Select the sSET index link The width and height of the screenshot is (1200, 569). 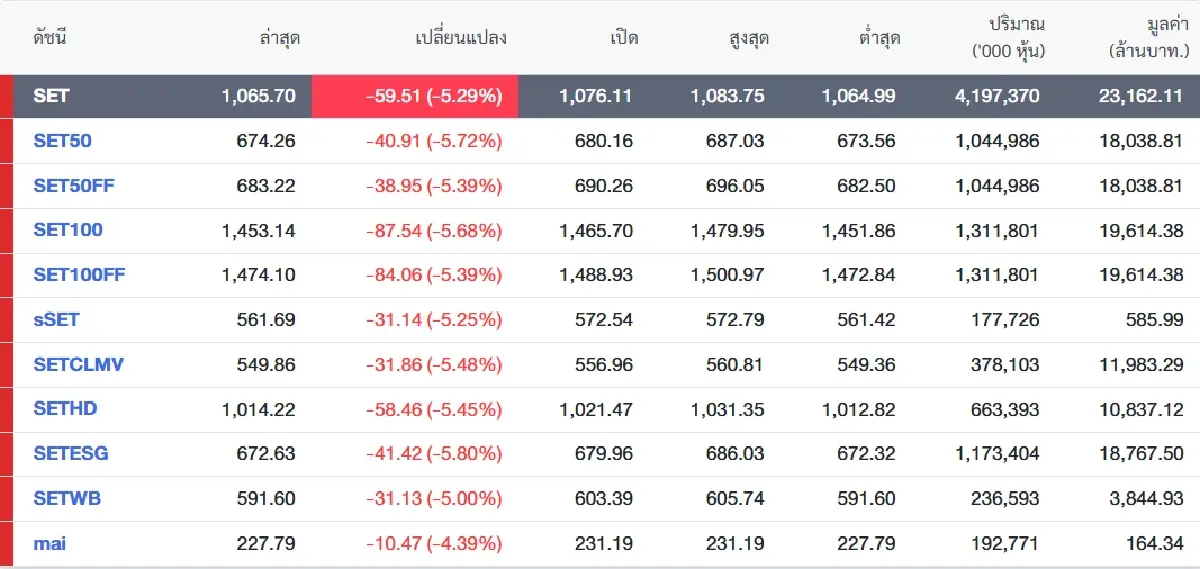point(56,320)
